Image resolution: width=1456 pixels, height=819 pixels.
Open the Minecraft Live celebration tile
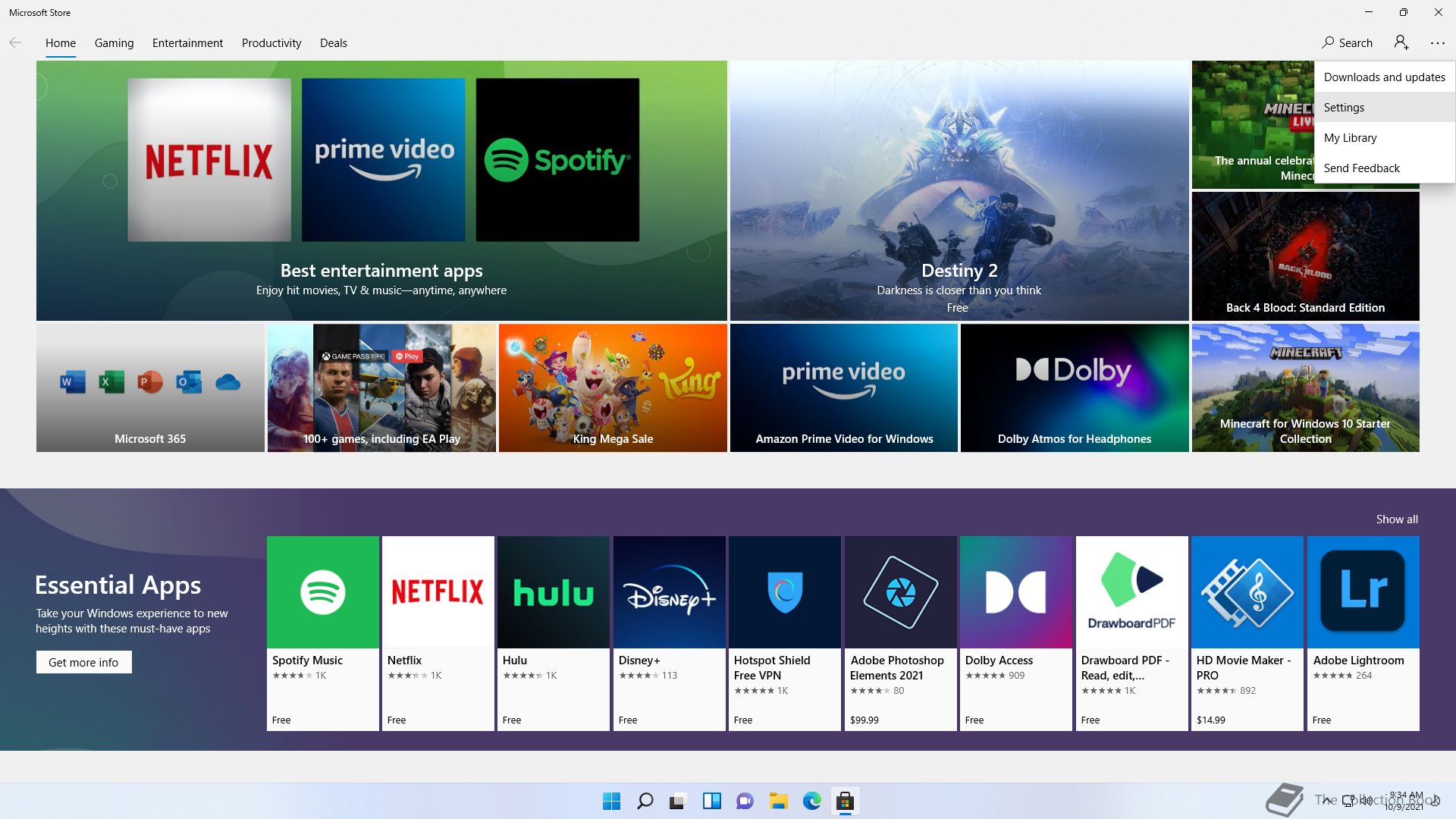click(x=1253, y=125)
